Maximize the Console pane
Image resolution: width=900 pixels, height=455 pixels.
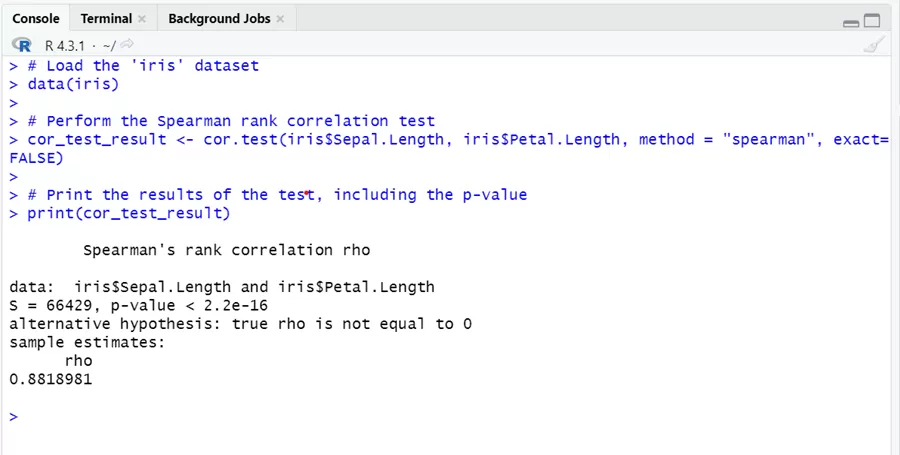872,21
